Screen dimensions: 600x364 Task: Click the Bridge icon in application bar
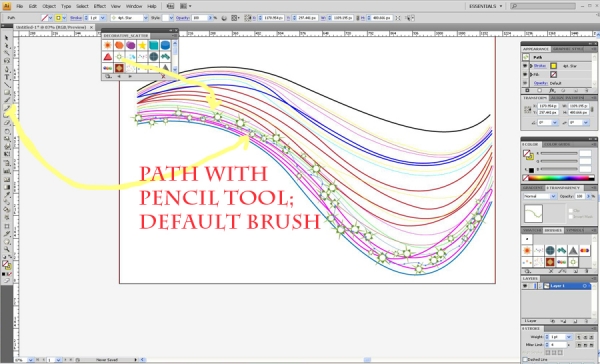[170, 6]
